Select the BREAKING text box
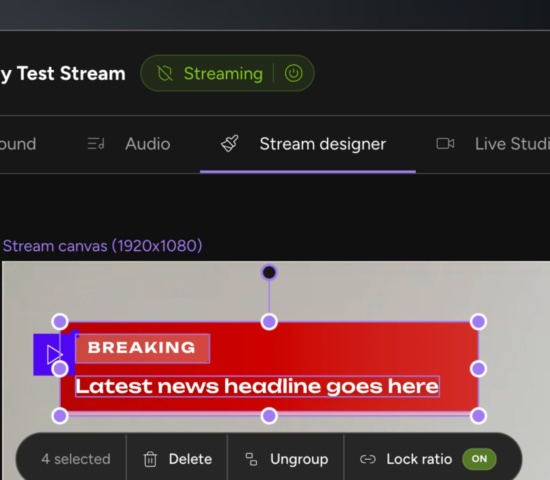Viewport: 550px width, 480px height. [x=142, y=348]
